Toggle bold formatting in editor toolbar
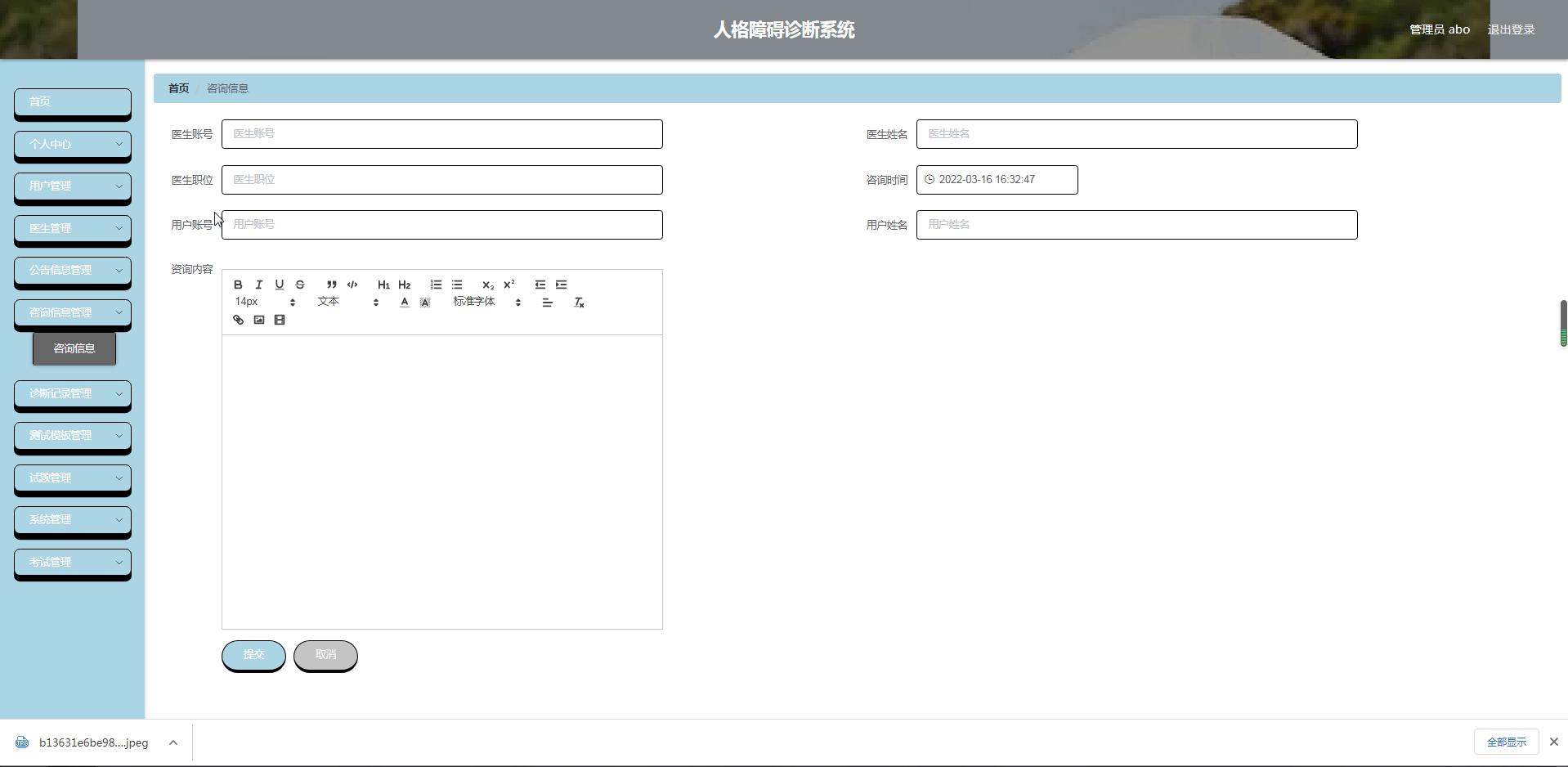The image size is (1568, 767). [238, 285]
